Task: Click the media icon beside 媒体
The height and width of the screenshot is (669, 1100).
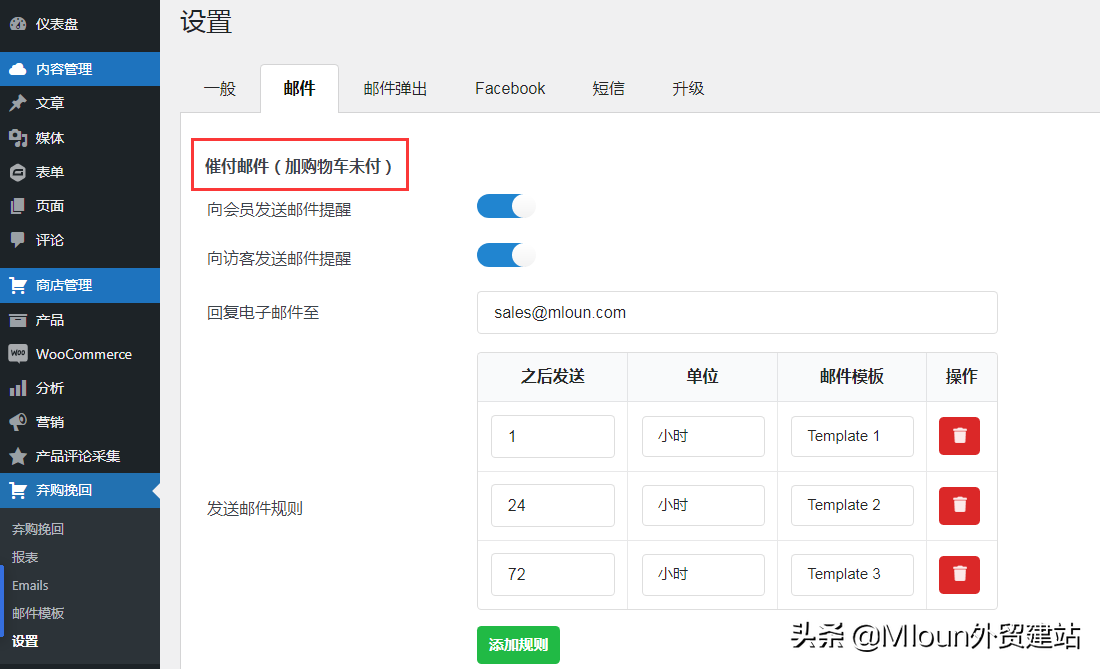Action: 18,137
